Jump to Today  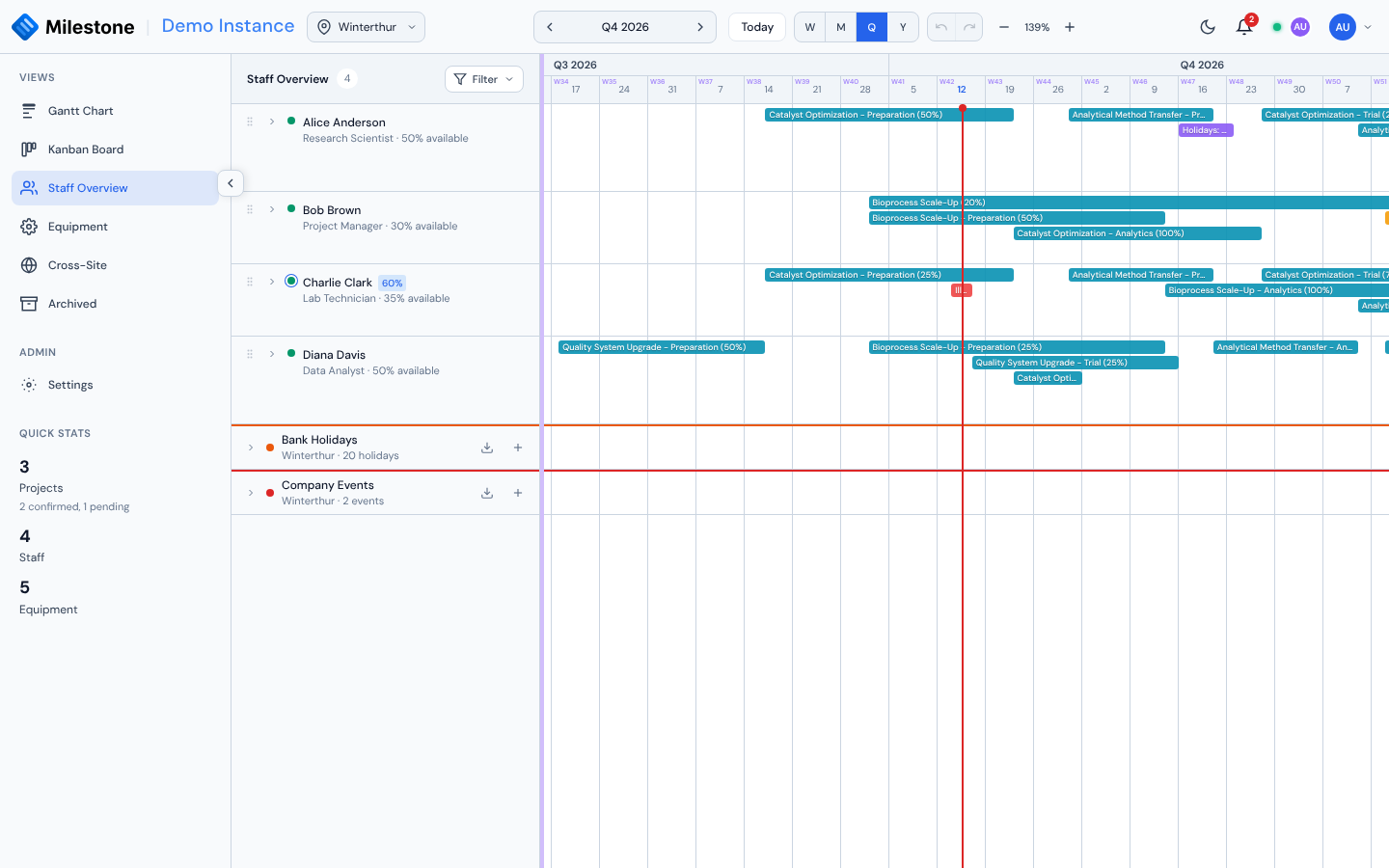[757, 27]
